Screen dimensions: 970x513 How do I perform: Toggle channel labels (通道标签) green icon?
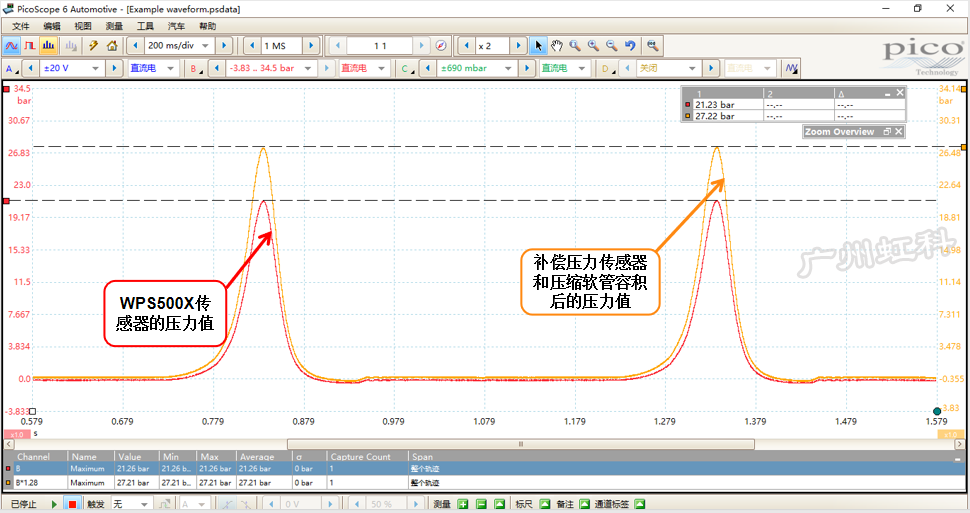click(640, 504)
